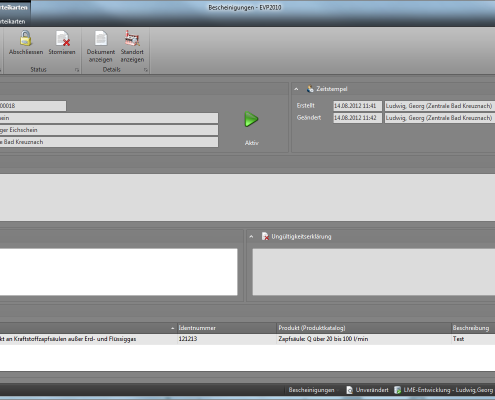The width and height of the screenshot is (495, 400).
Task: Click the Ungültigkeitserklärung panel icon
Action: (265, 236)
